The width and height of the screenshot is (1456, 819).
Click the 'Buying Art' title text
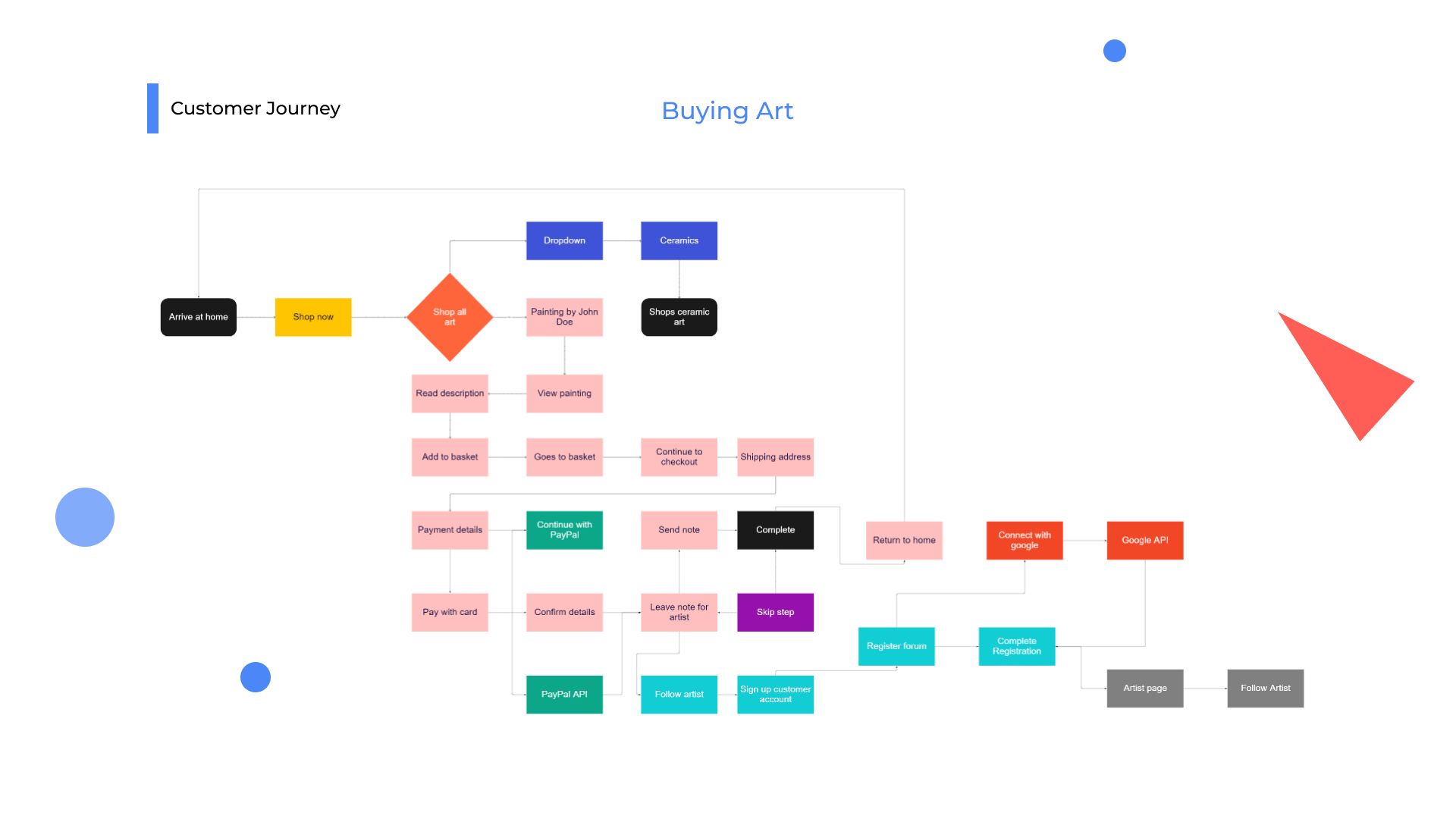726,111
